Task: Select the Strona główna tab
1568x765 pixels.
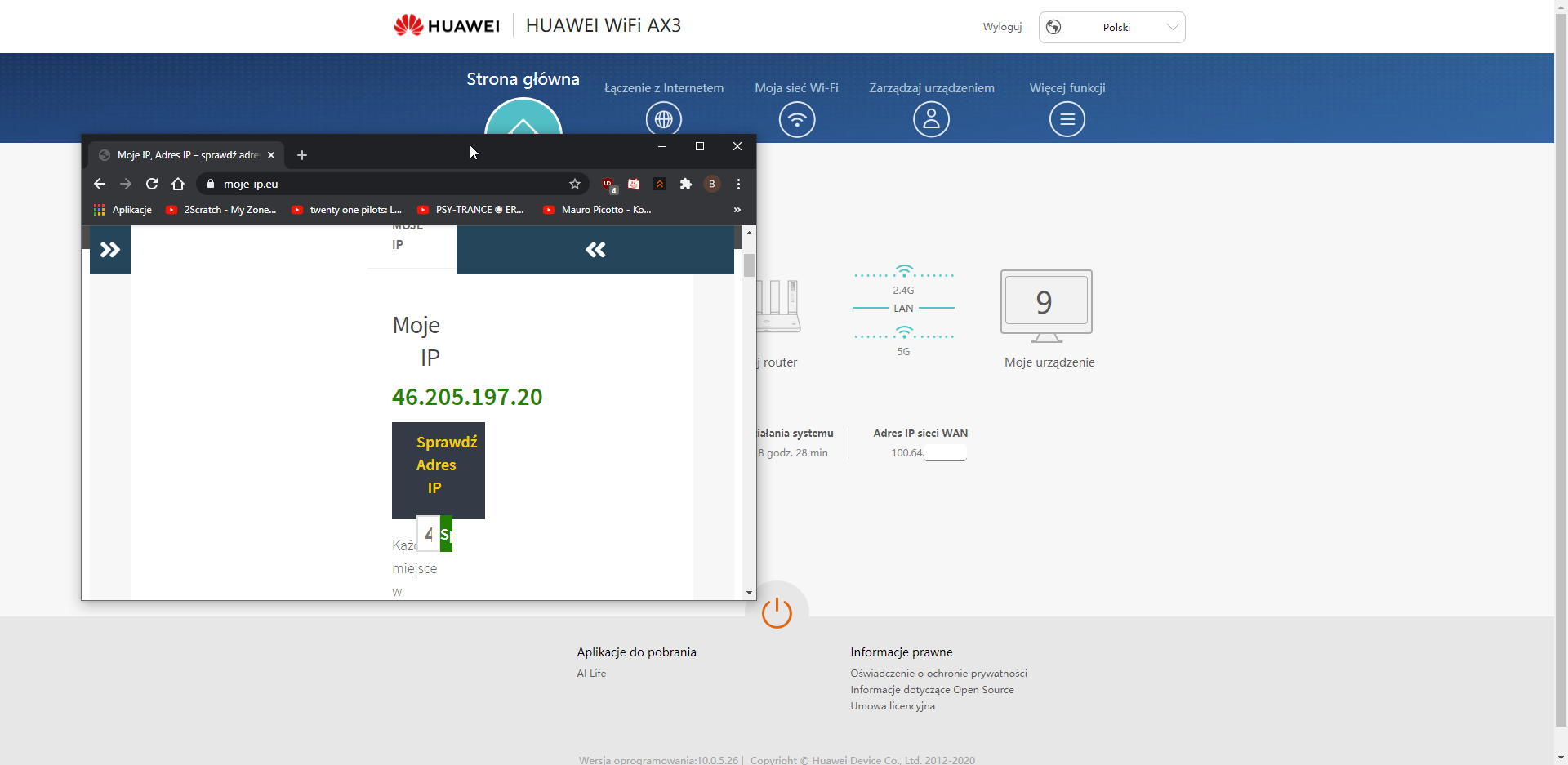Action: tap(523, 79)
